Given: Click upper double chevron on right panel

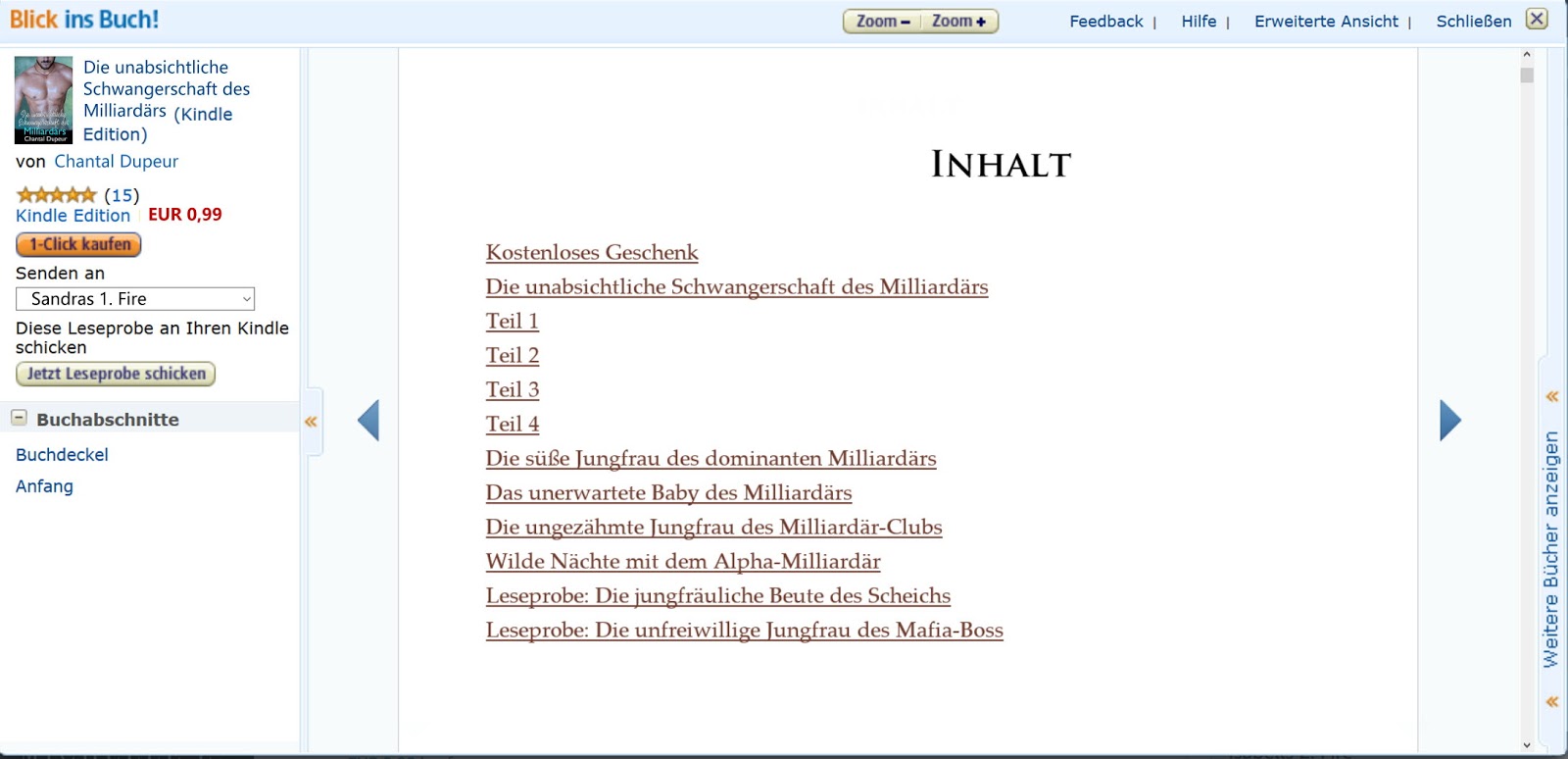Looking at the screenshot, I should tap(1552, 397).
